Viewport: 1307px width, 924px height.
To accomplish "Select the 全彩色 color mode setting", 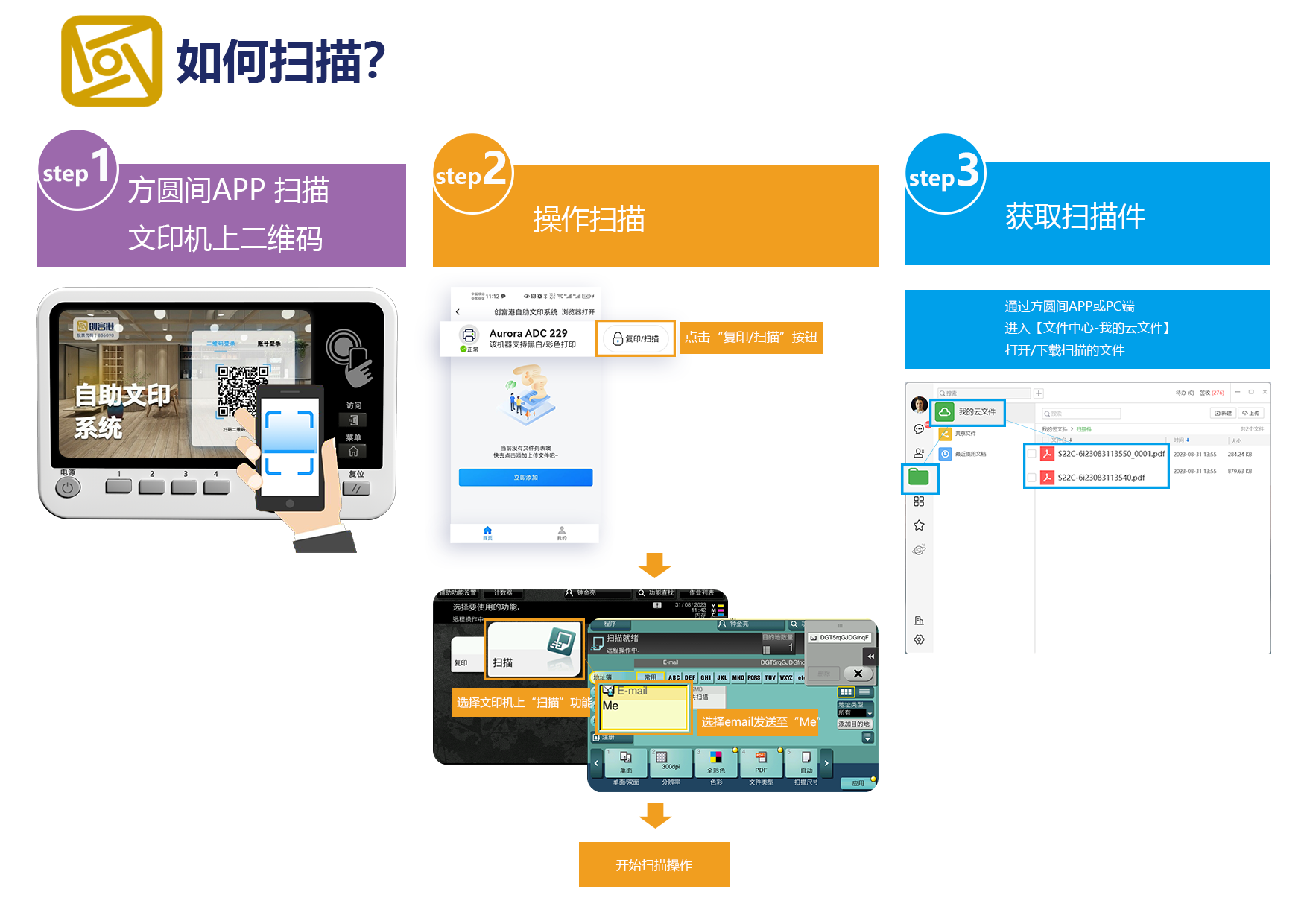I will pyautogui.click(x=716, y=762).
